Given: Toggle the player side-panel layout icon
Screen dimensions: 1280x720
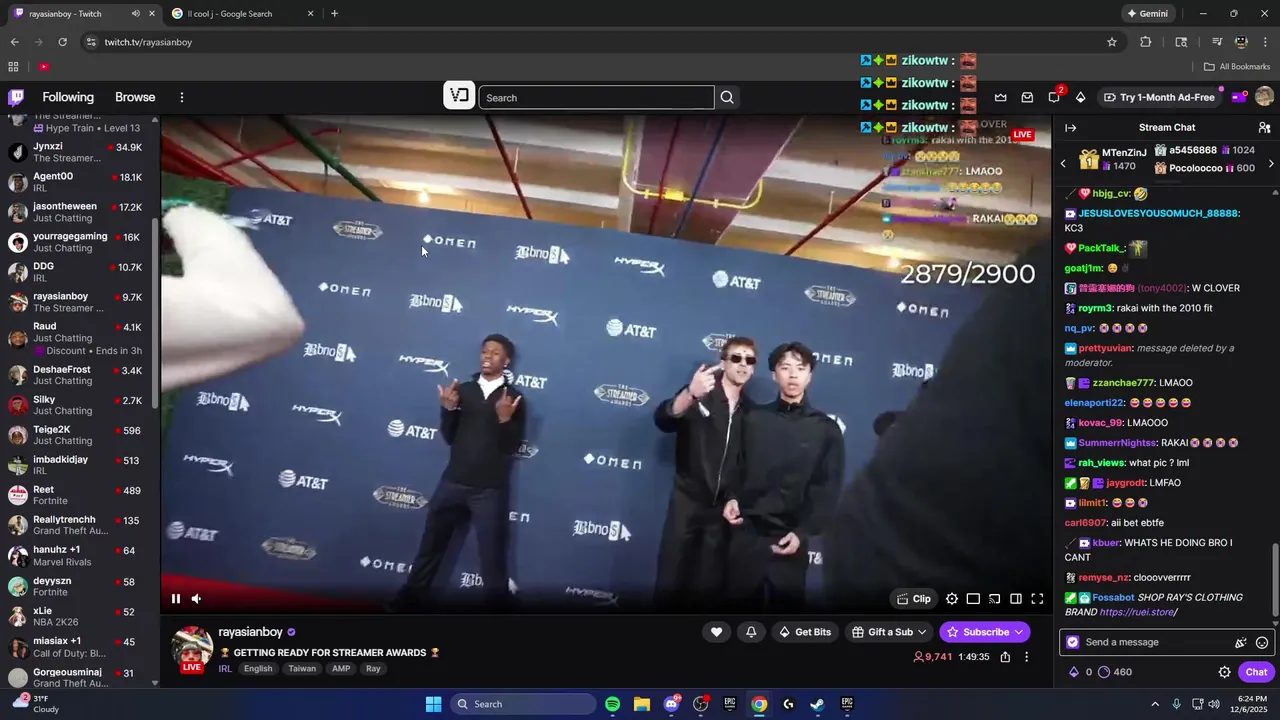Looking at the screenshot, I should (1016, 599).
